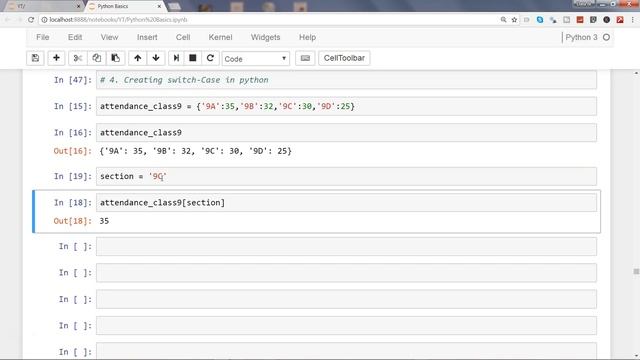Viewport: 640px width, 360px height.
Task: Open the Kernel menu
Action: tap(220, 37)
